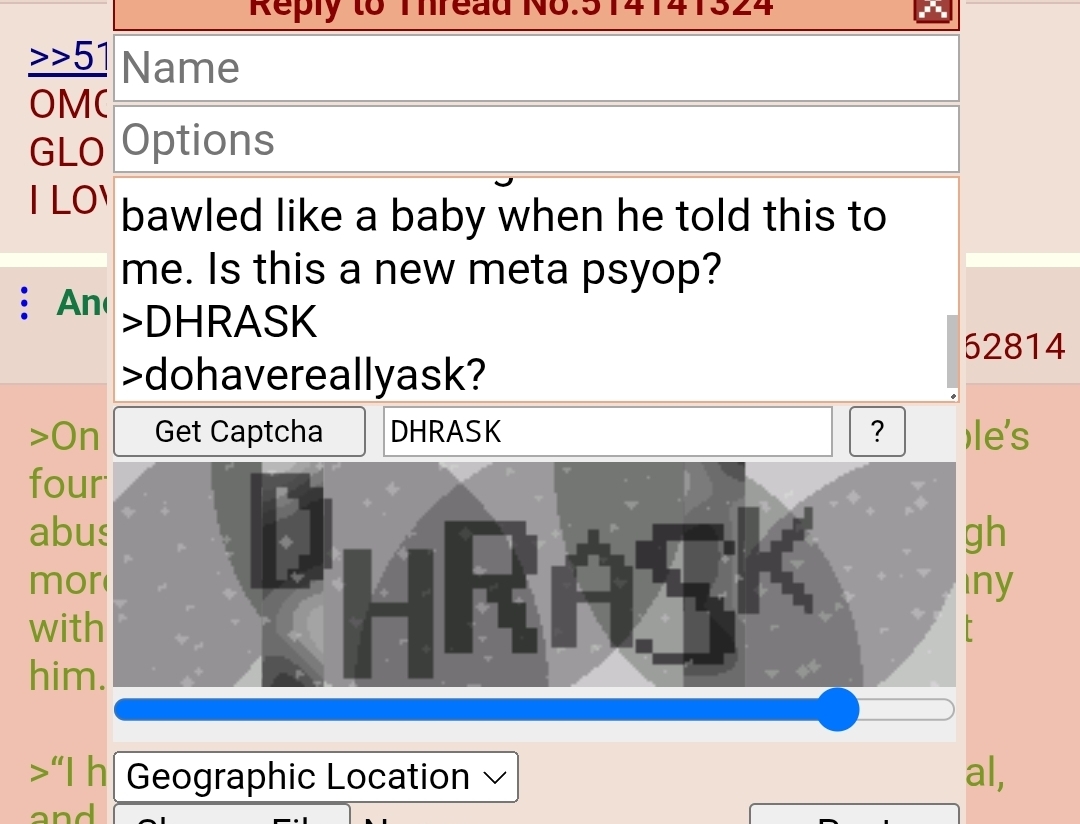Viewport: 1080px width, 824px height.
Task: Click the green Anonymous poster name
Action: tap(81, 302)
